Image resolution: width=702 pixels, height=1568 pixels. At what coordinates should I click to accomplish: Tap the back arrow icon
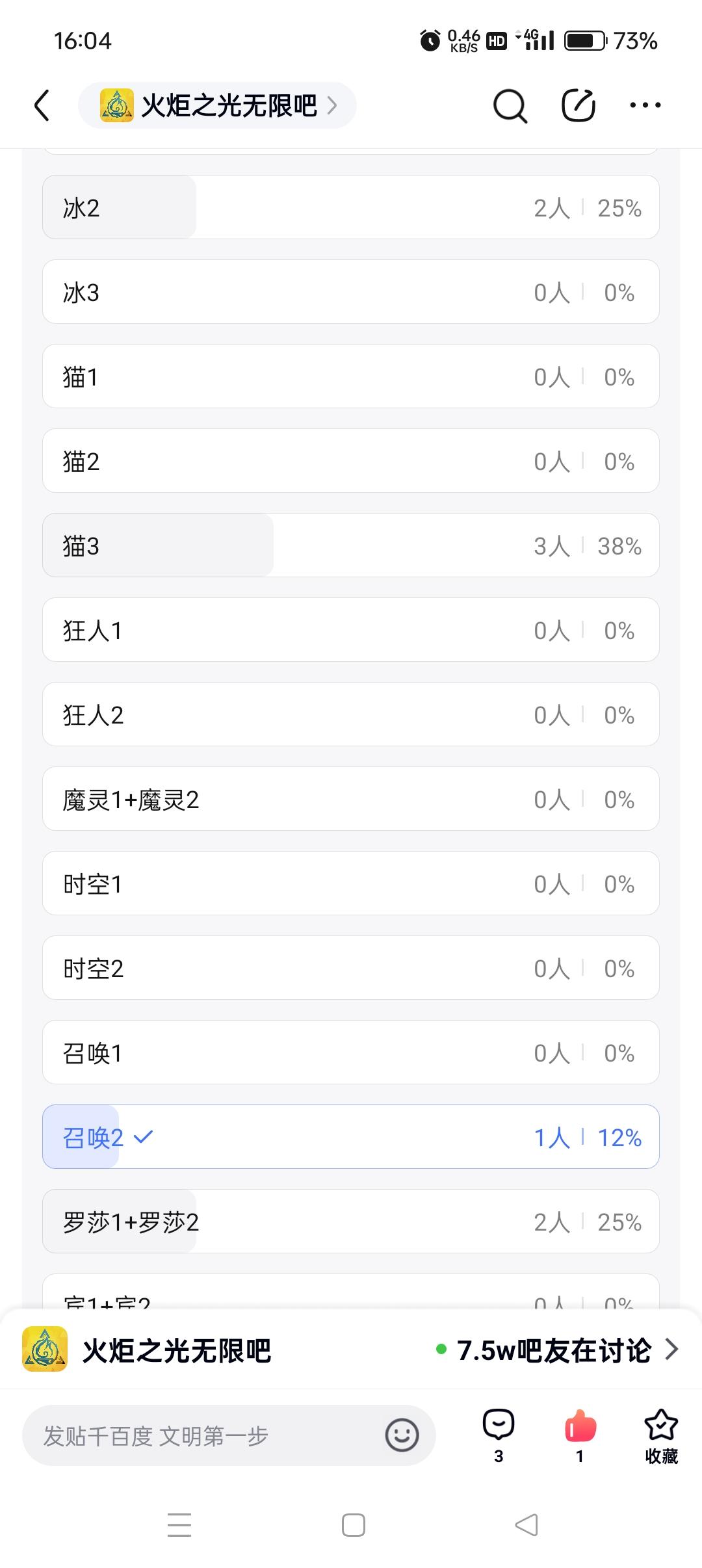(42, 105)
